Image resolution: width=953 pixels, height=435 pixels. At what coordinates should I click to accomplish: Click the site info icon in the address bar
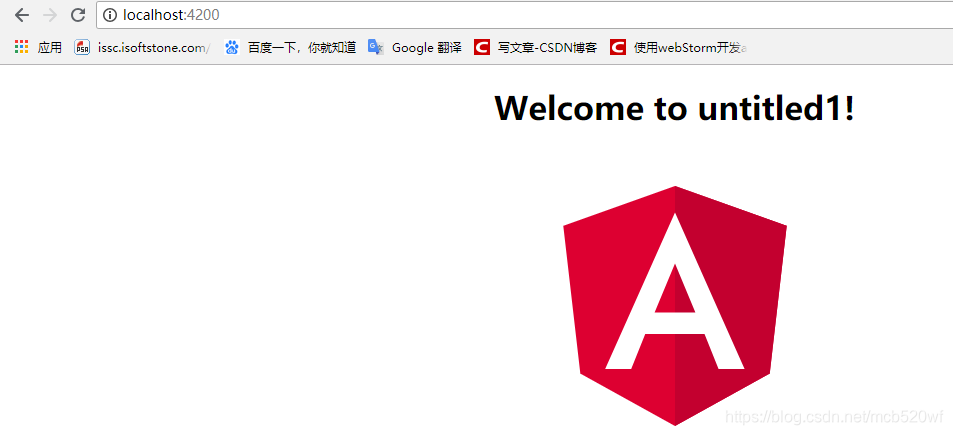pyautogui.click(x=110, y=15)
